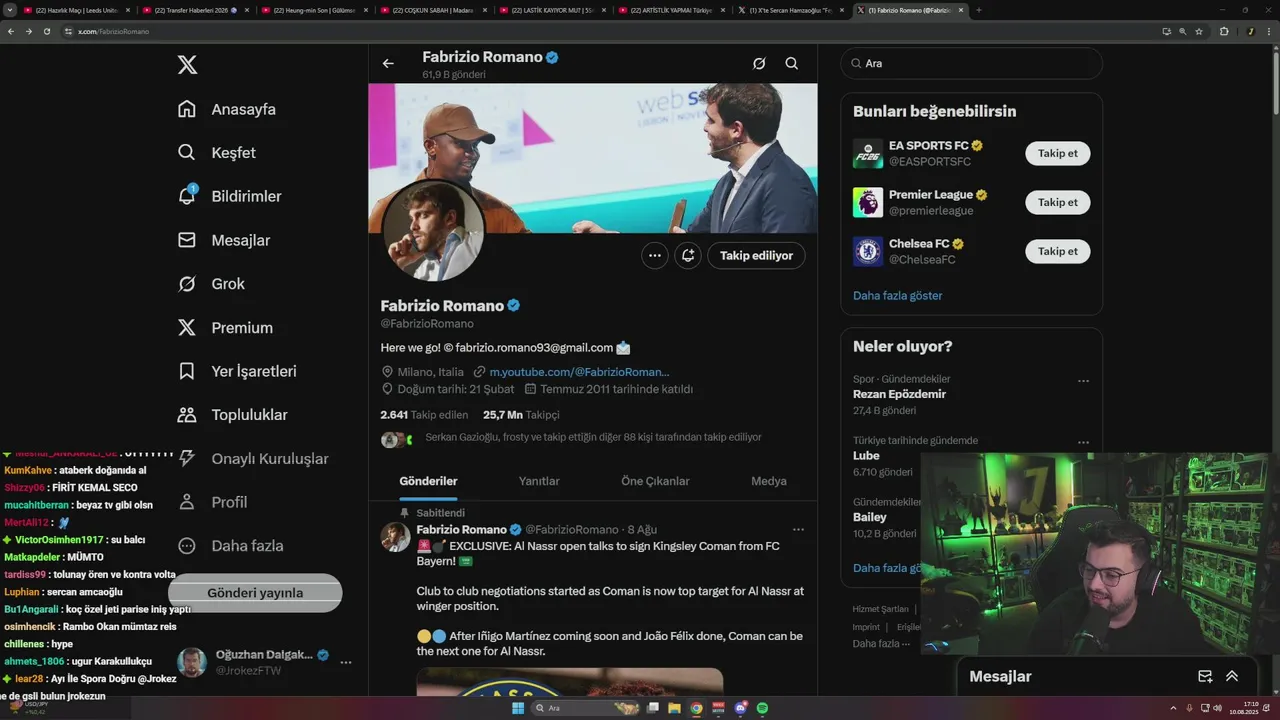Follow Chelsea FC with Takip et
The width and height of the screenshot is (1280, 720).
coord(1057,251)
